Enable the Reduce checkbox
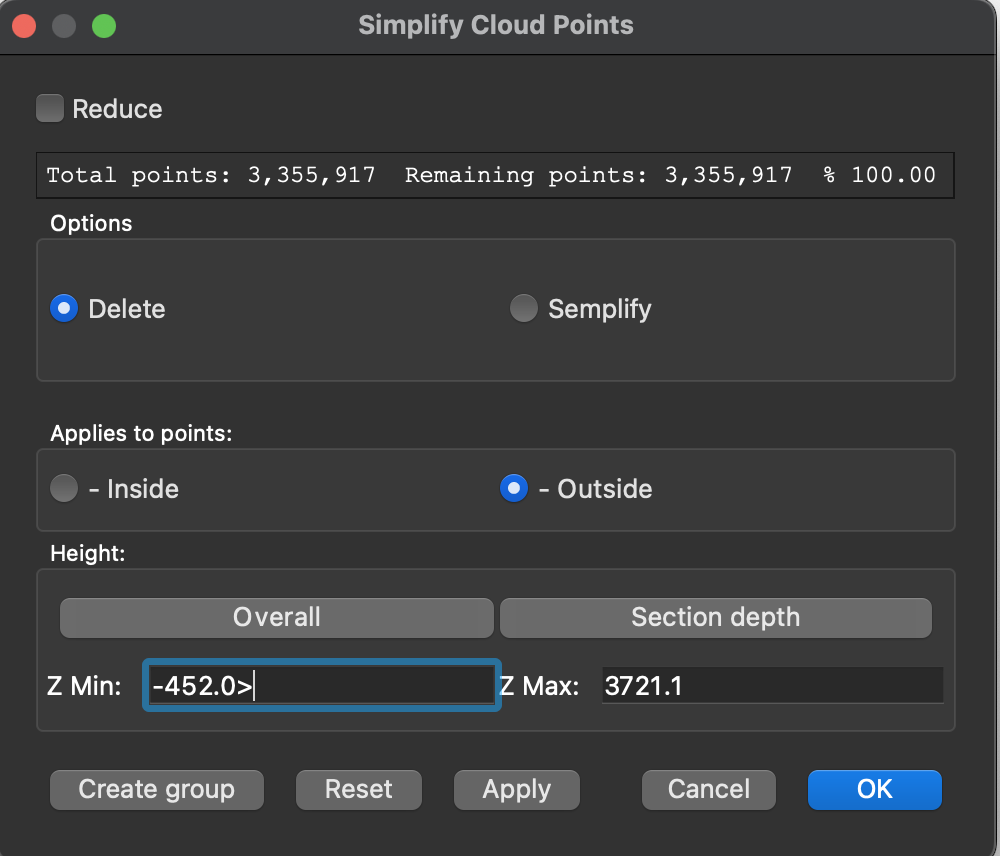 tap(50, 108)
